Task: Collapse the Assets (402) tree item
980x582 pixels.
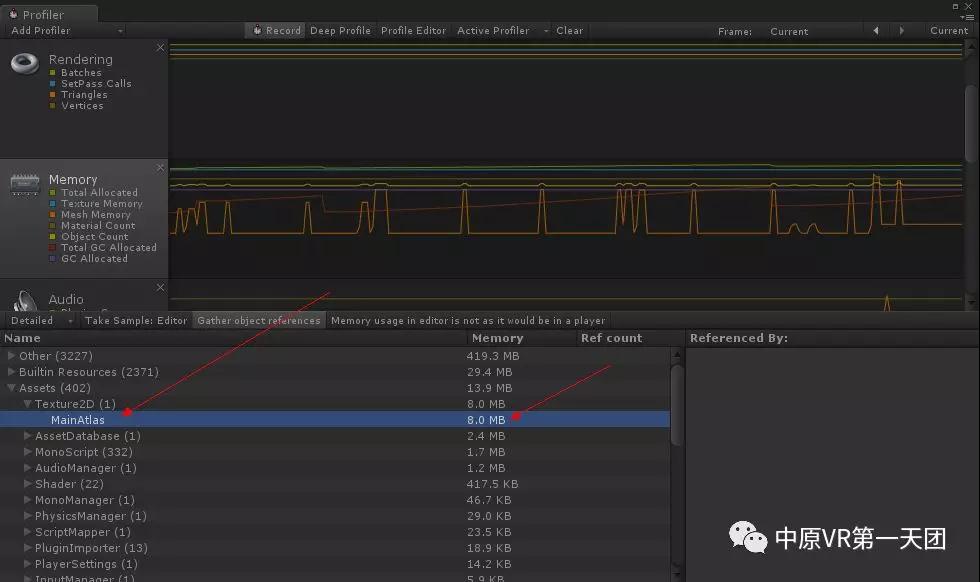Action: click(x=12, y=388)
